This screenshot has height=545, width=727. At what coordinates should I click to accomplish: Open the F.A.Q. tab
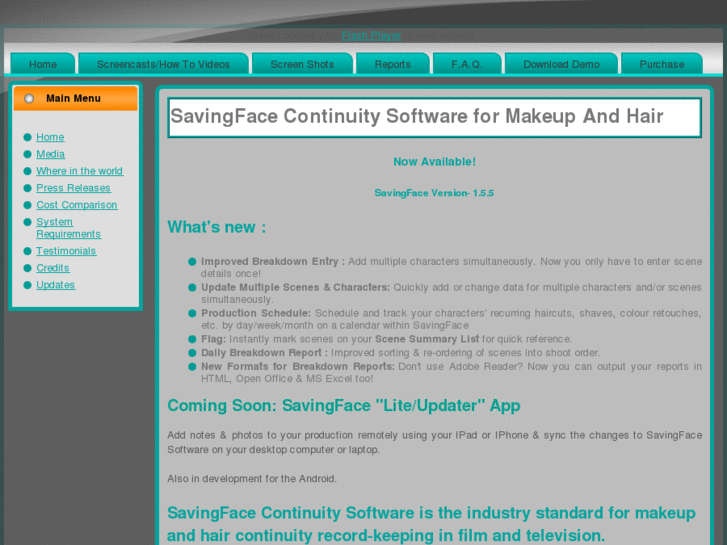[467, 64]
